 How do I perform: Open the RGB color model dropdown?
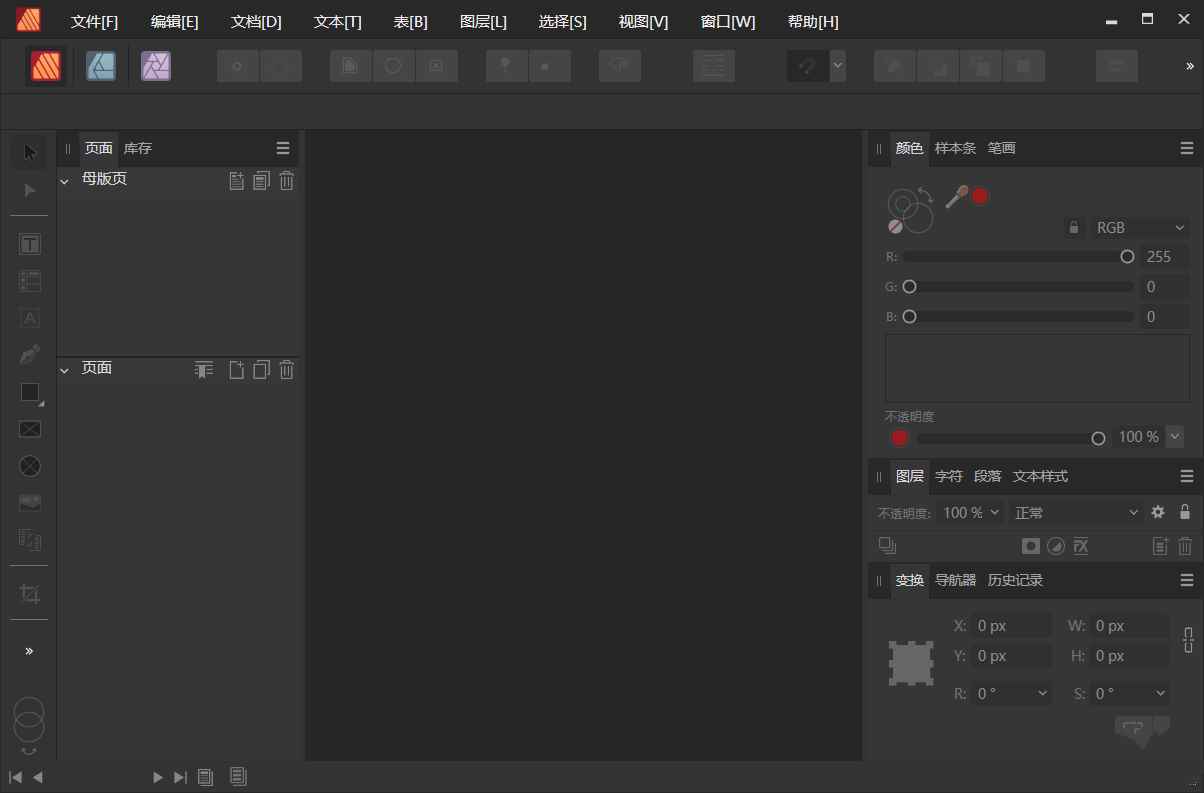point(1138,227)
